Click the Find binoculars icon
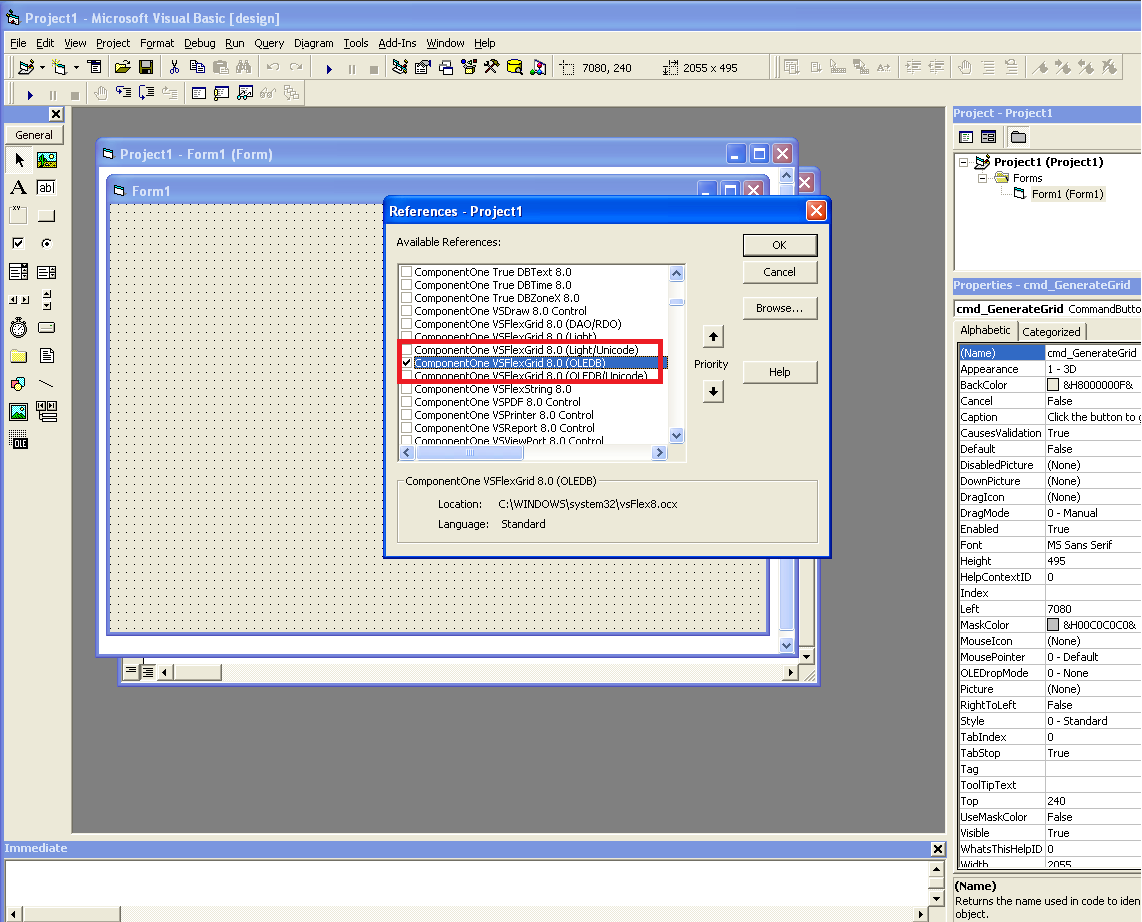The height and width of the screenshot is (922, 1142). click(x=243, y=68)
